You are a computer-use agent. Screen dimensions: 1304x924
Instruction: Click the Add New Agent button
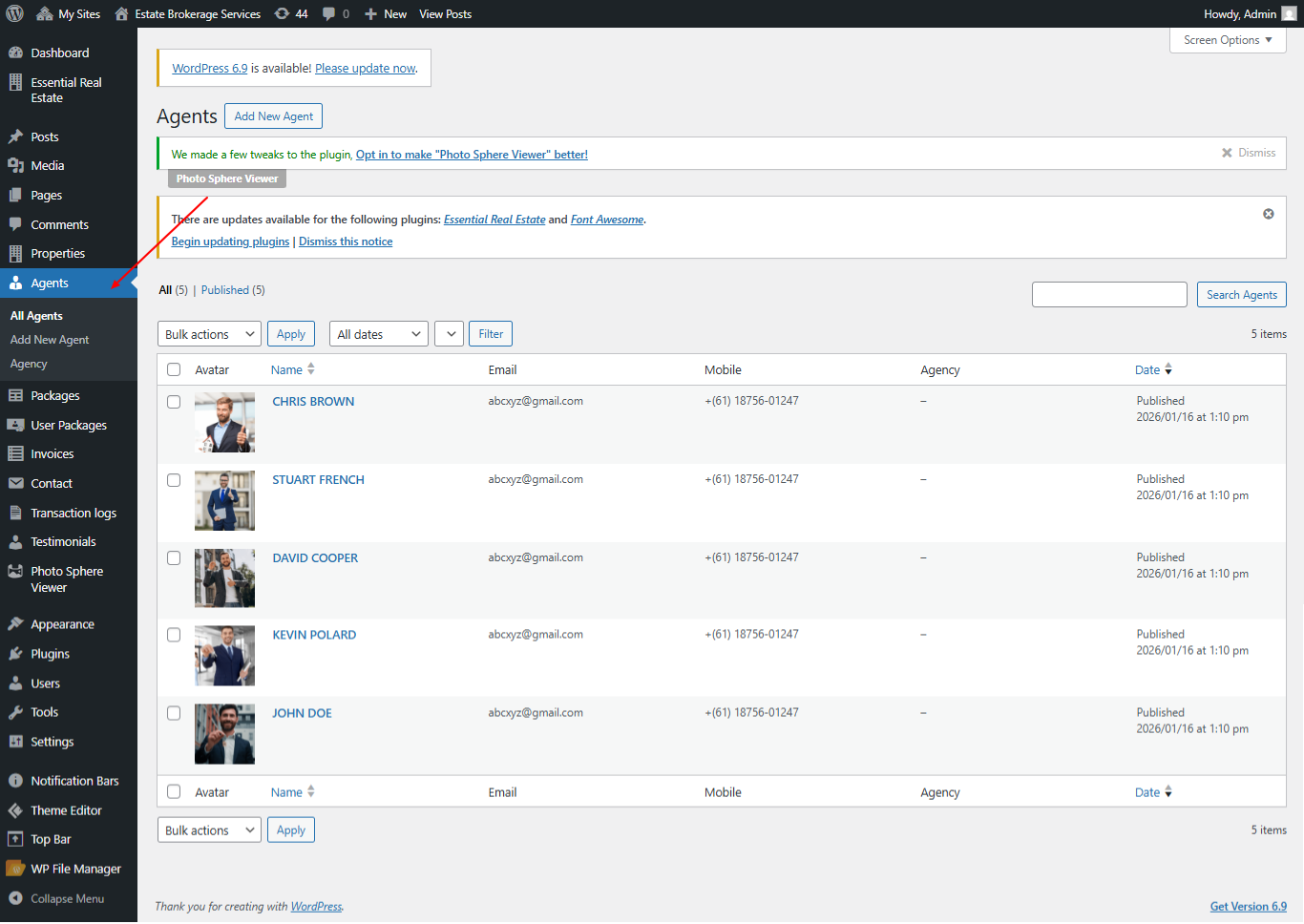coord(273,116)
